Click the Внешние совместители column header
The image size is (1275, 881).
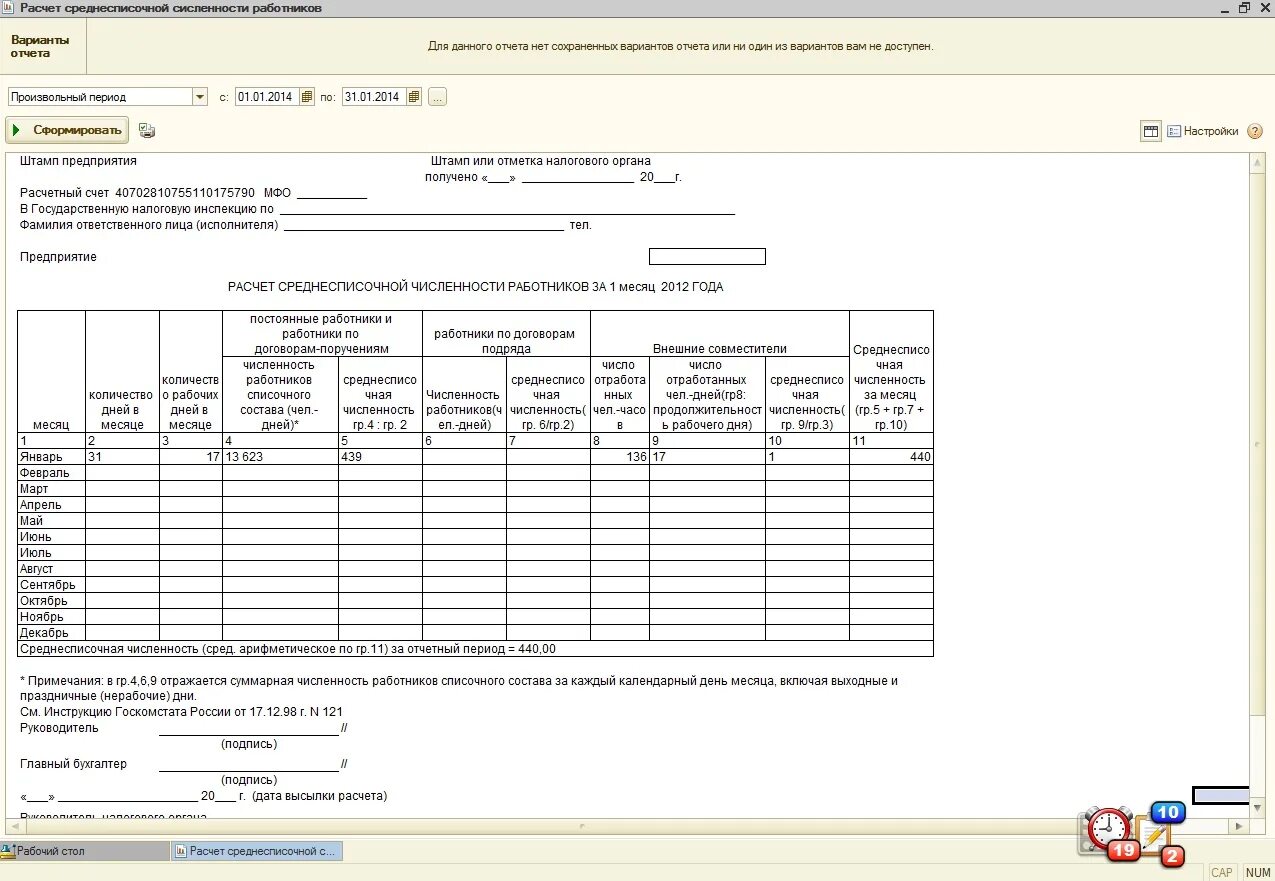(719, 334)
